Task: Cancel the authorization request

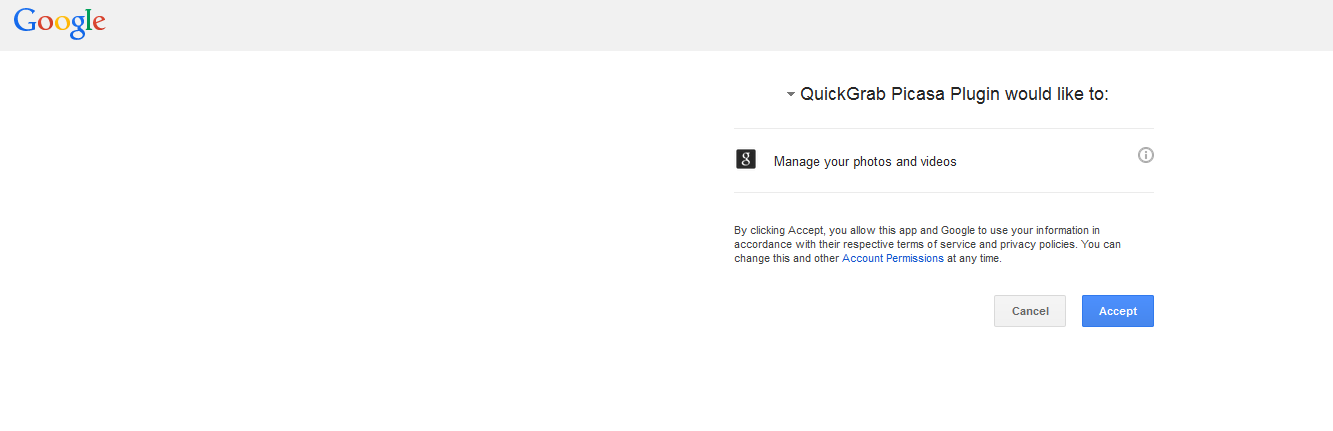Action: click(1029, 311)
